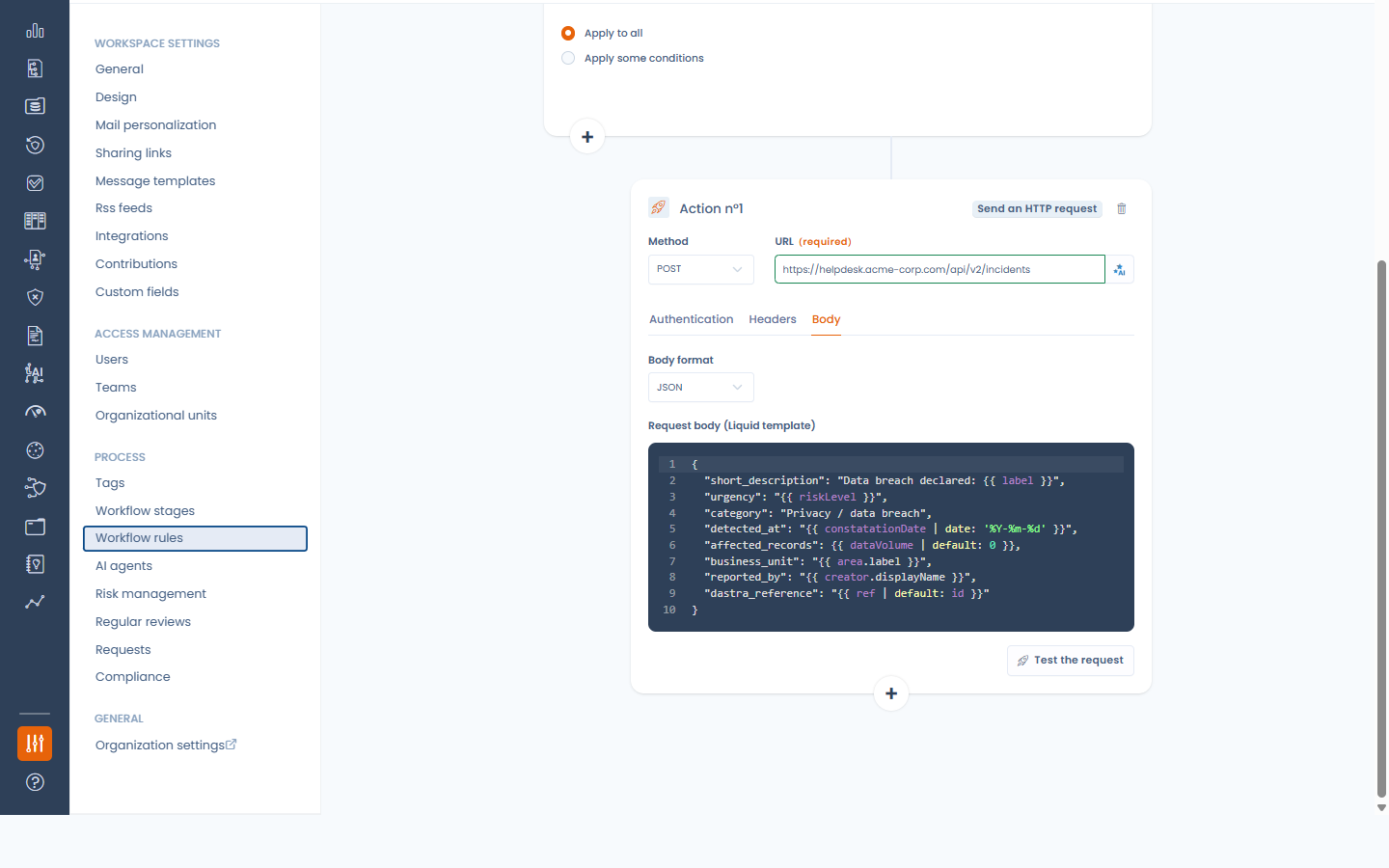This screenshot has height=868, width=1389.
Task: Delete Action n°1 with trash icon
Action: coord(1122,208)
